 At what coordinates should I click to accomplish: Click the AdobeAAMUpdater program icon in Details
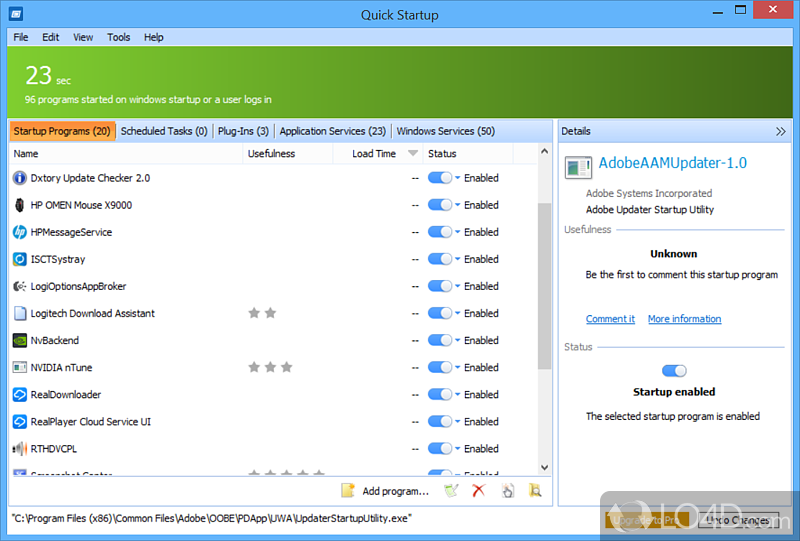pyautogui.click(x=578, y=167)
